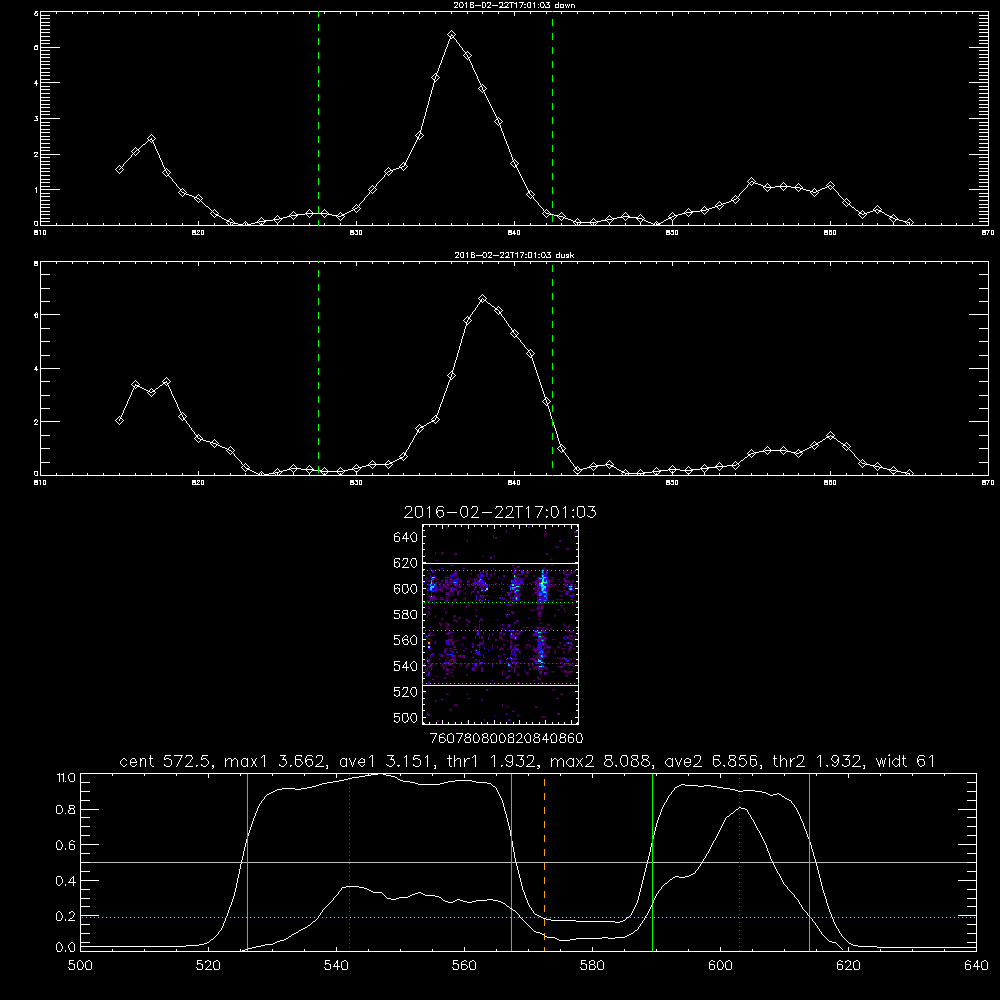The image size is (1000, 1000).
Task: Click the 620 label on bottom plot x-axis
Action: [848, 966]
